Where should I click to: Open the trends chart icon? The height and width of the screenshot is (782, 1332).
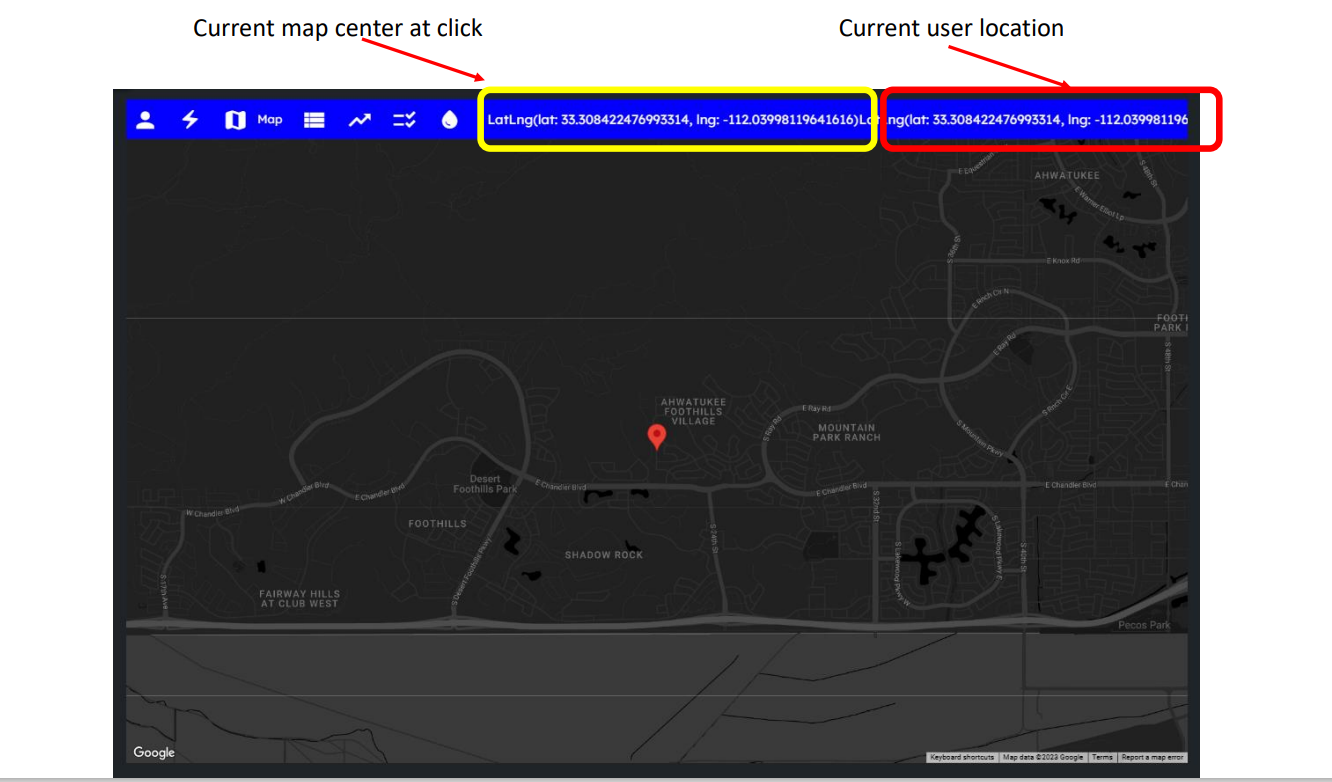click(359, 119)
